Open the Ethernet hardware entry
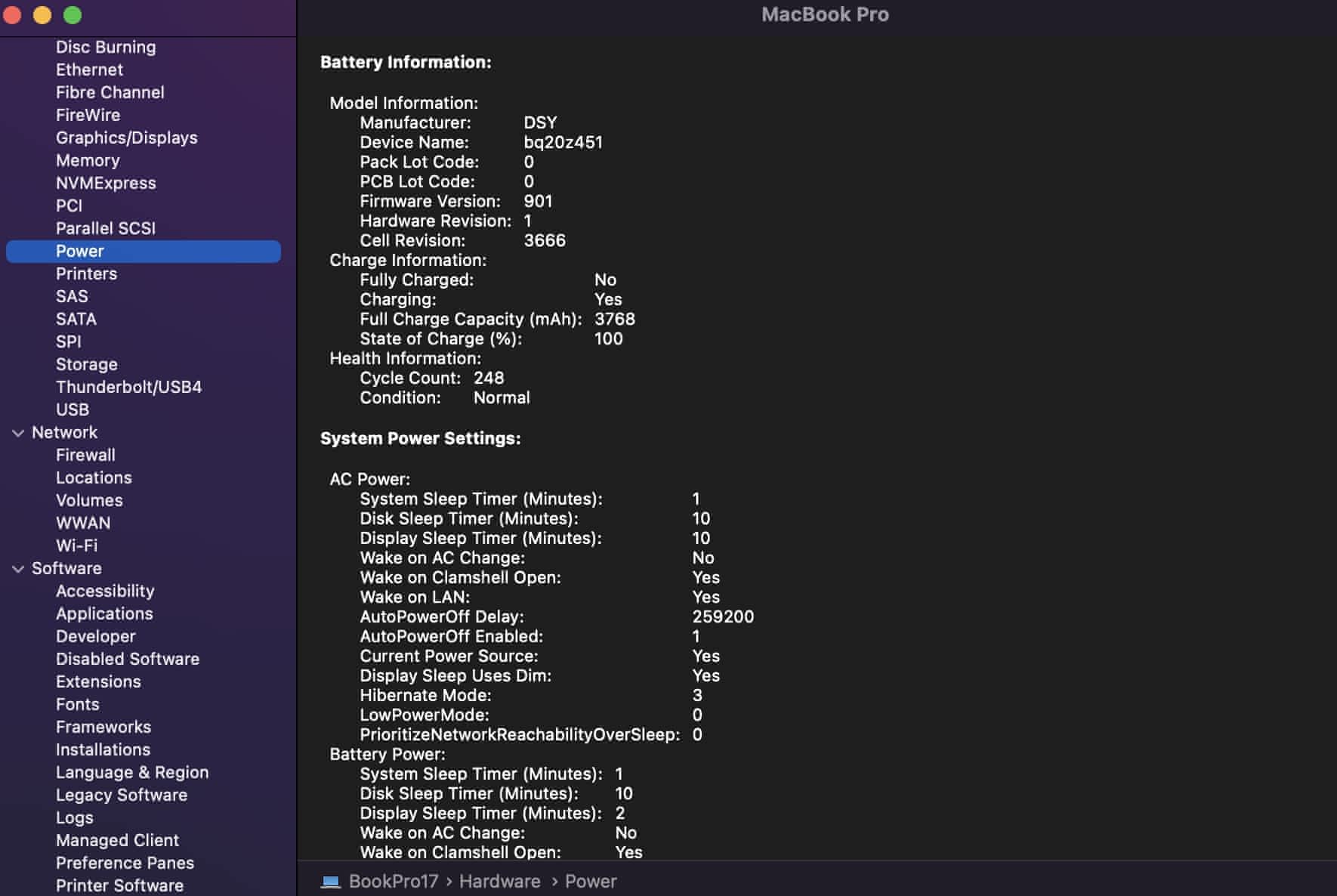1337x896 pixels. pos(89,70)
